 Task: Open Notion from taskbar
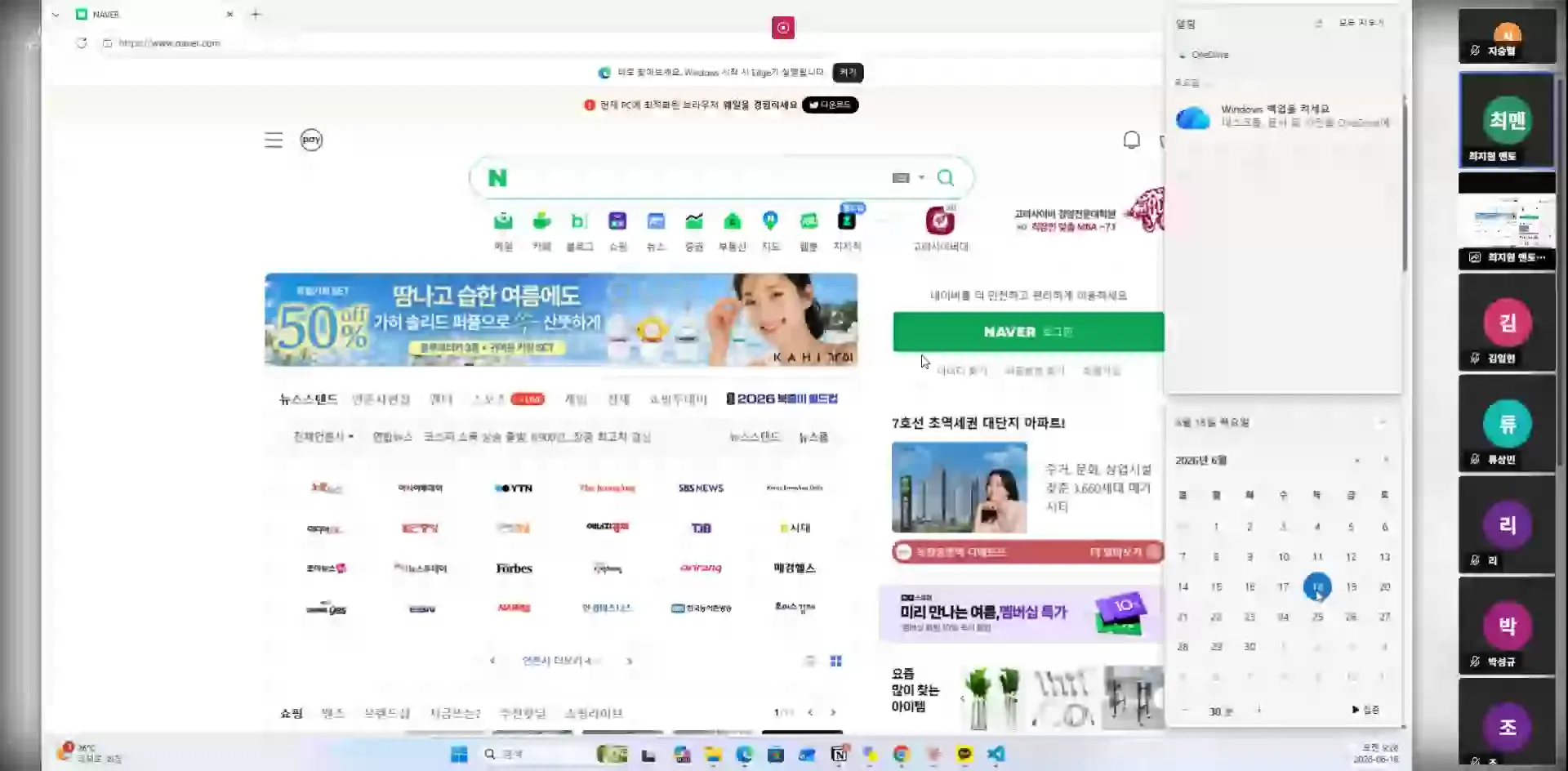pyautogui.click(x=839, y=754)
